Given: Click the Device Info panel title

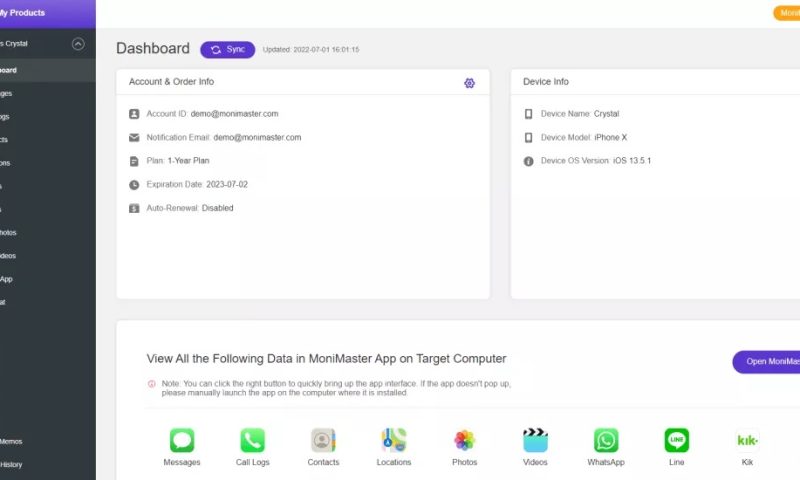Looking at the screenshot, I should [545, 82].
